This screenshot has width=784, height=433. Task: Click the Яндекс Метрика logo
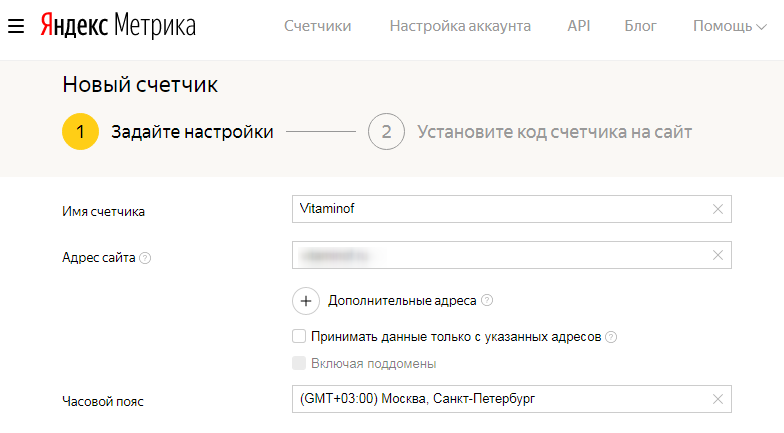coord(118,26)
